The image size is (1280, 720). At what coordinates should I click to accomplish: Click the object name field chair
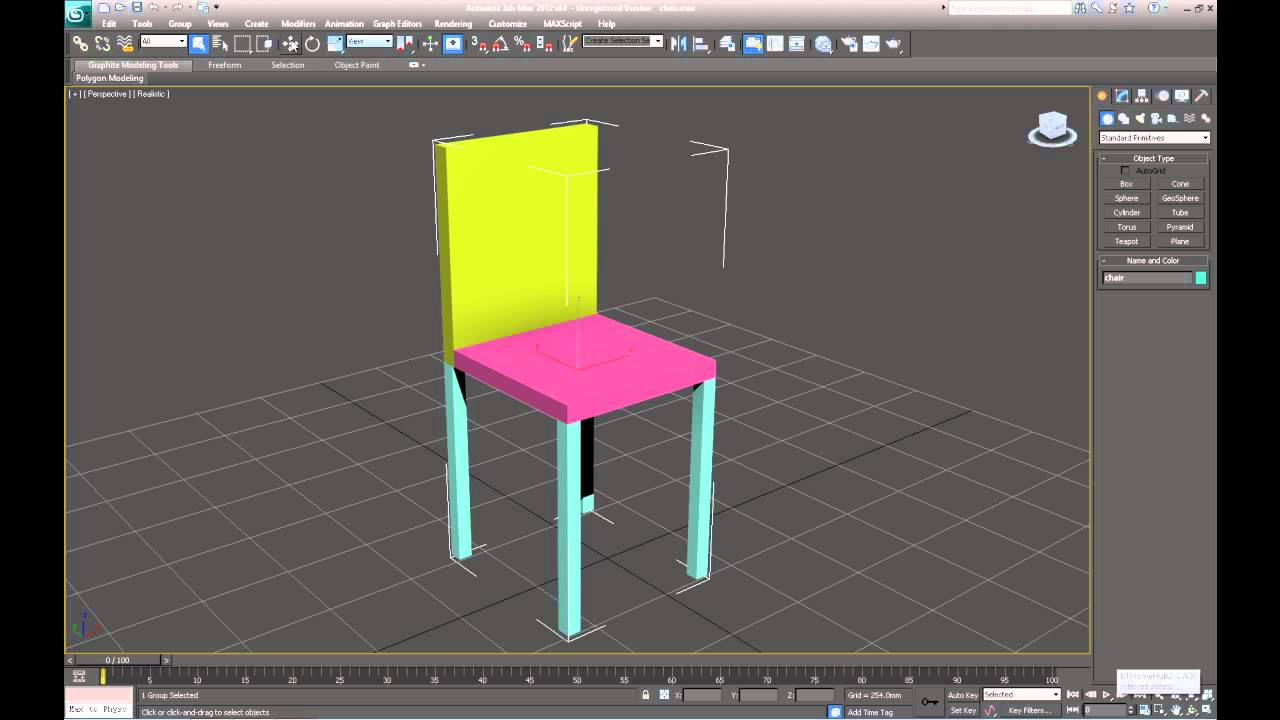pyautogui.click(x=1147, y=278)
